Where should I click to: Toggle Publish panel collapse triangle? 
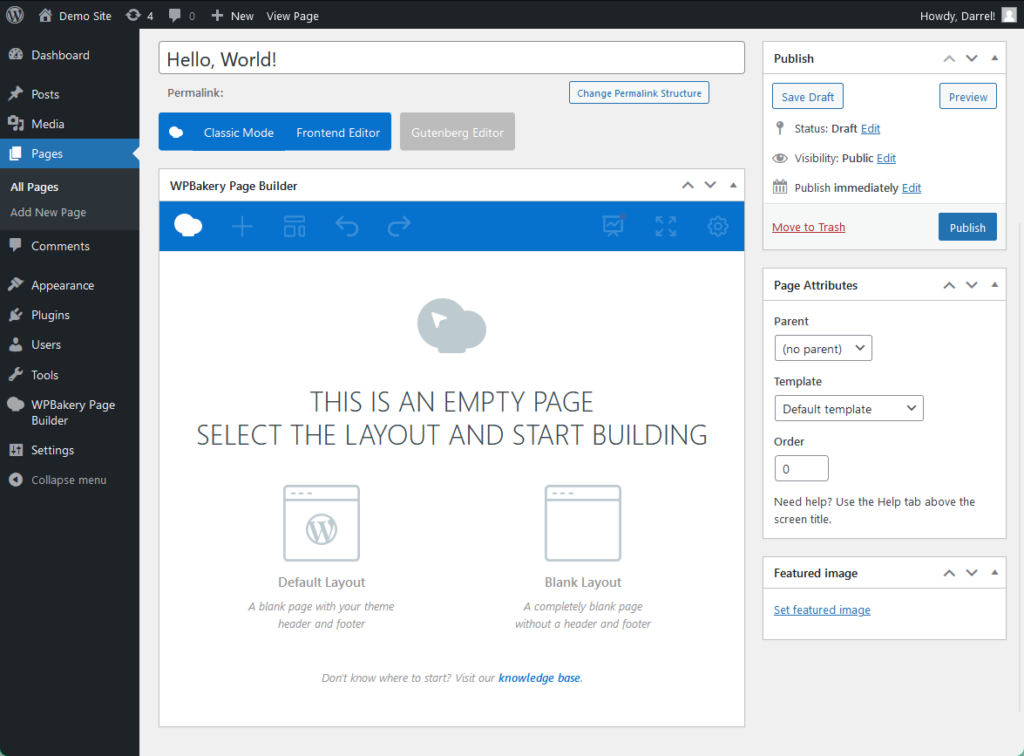coord(995,58)
